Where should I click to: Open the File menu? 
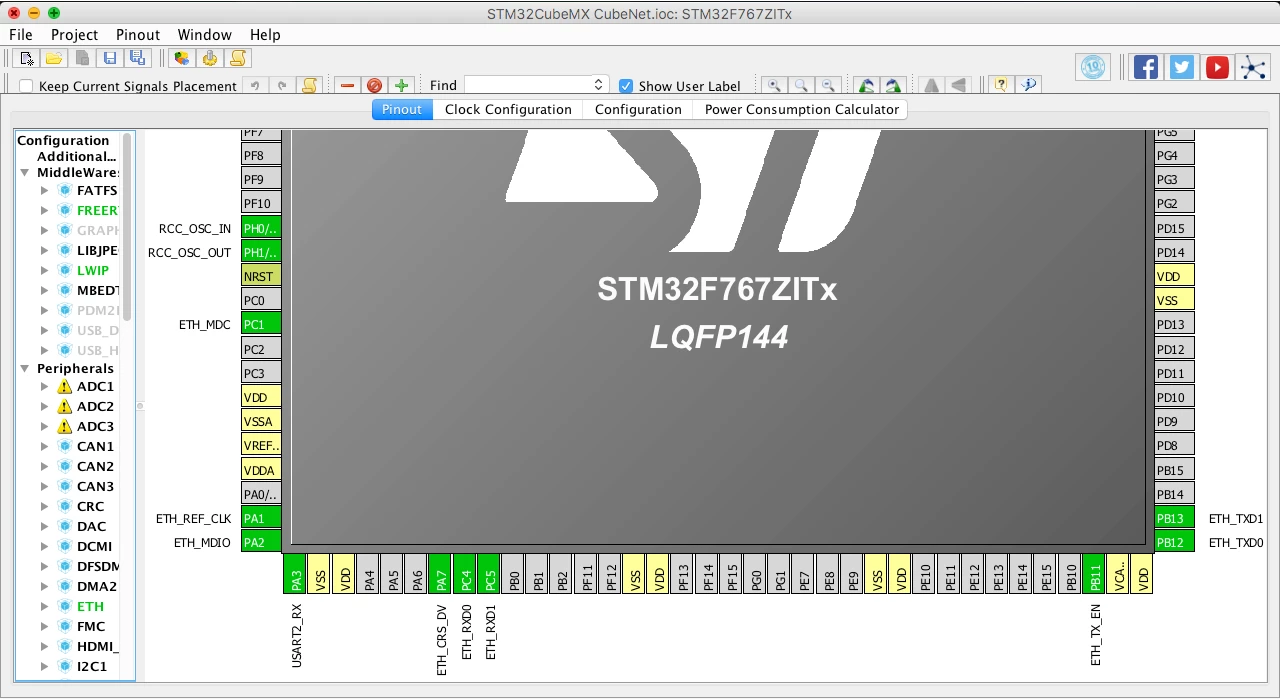(x=21, y=34)
